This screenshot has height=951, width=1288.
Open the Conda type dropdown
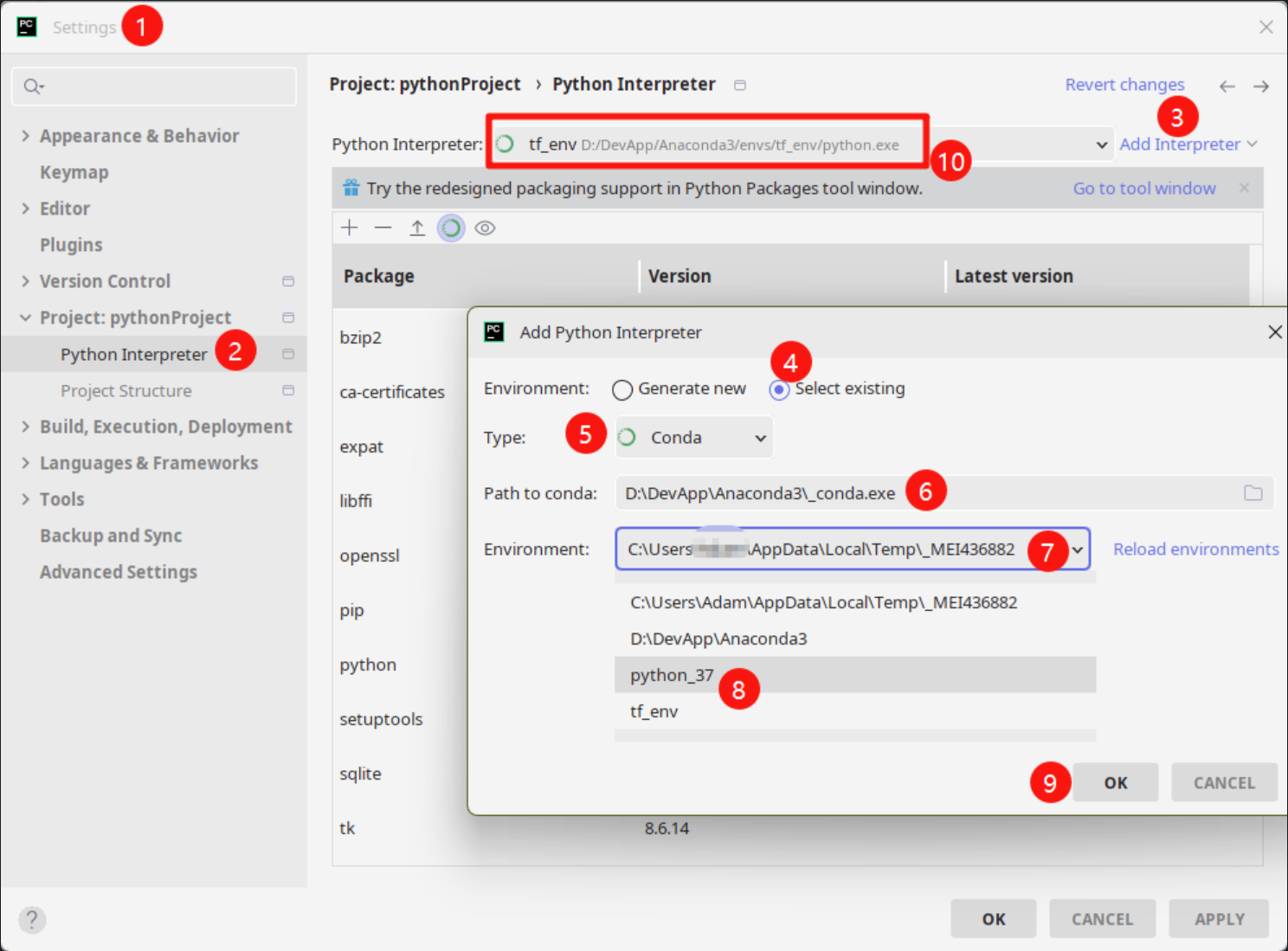tap(694, 438)
